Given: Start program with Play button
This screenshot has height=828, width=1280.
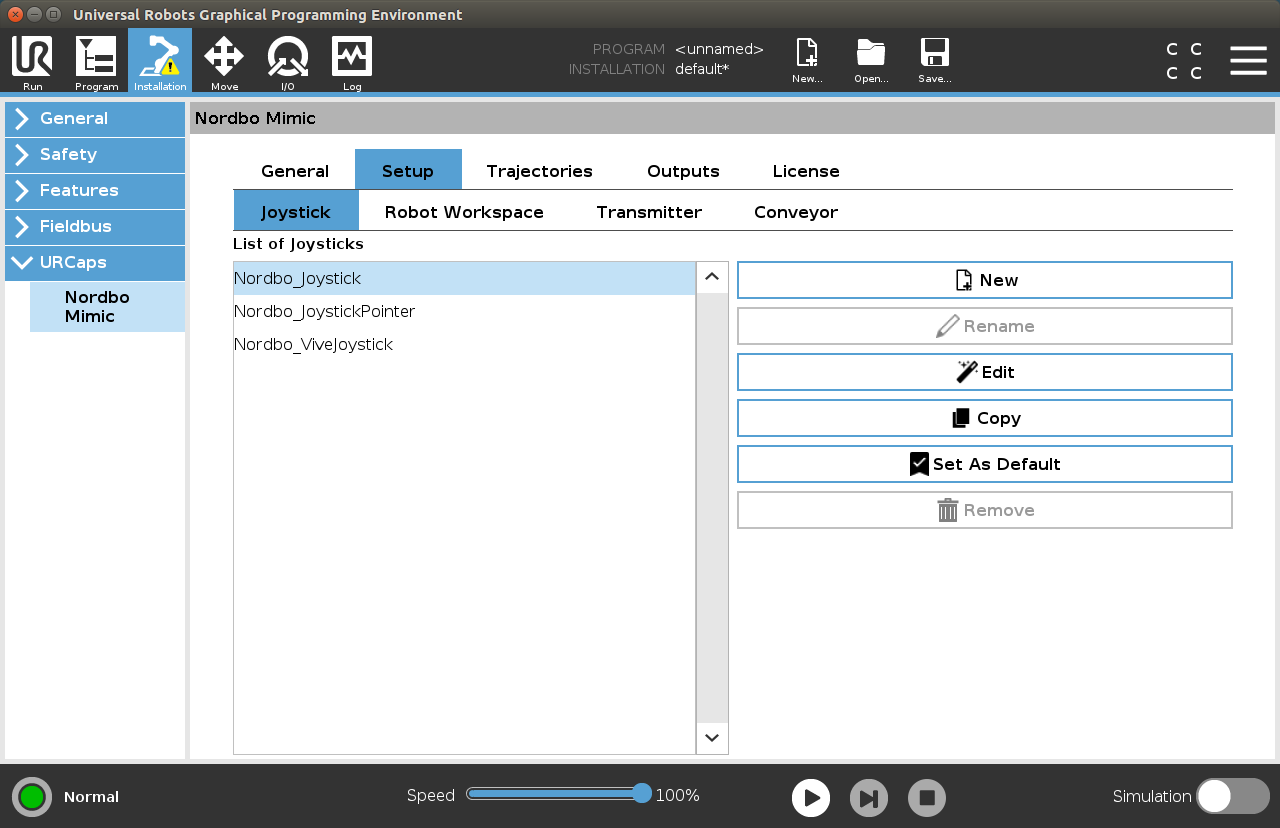Looking at the screenshot, I should click(x=811, y=798).
